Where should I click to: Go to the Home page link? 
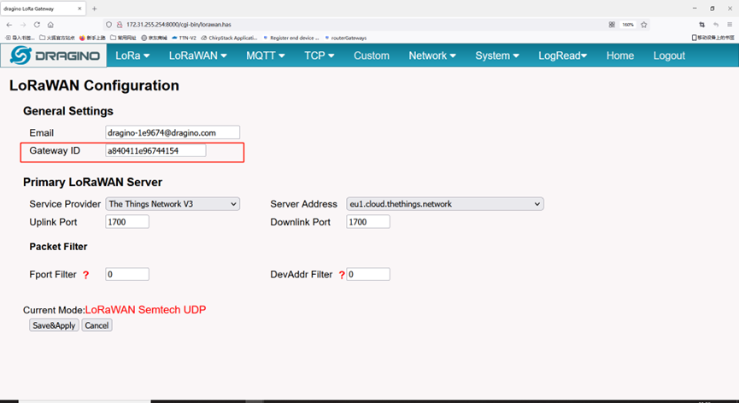[x=620, y=56]
